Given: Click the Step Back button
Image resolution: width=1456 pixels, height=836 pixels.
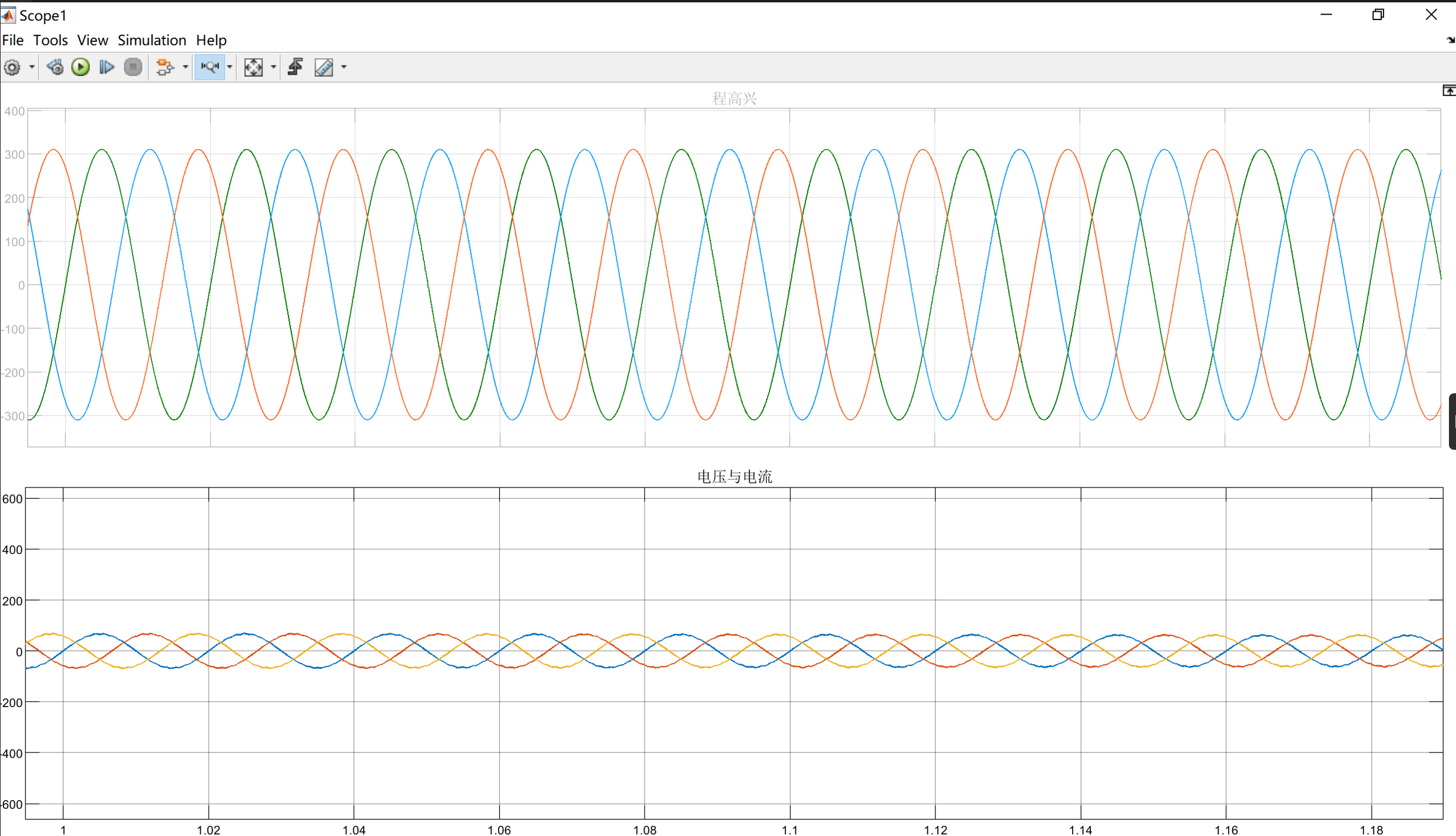Looking at the screenshot, I should tap(55, 67).
